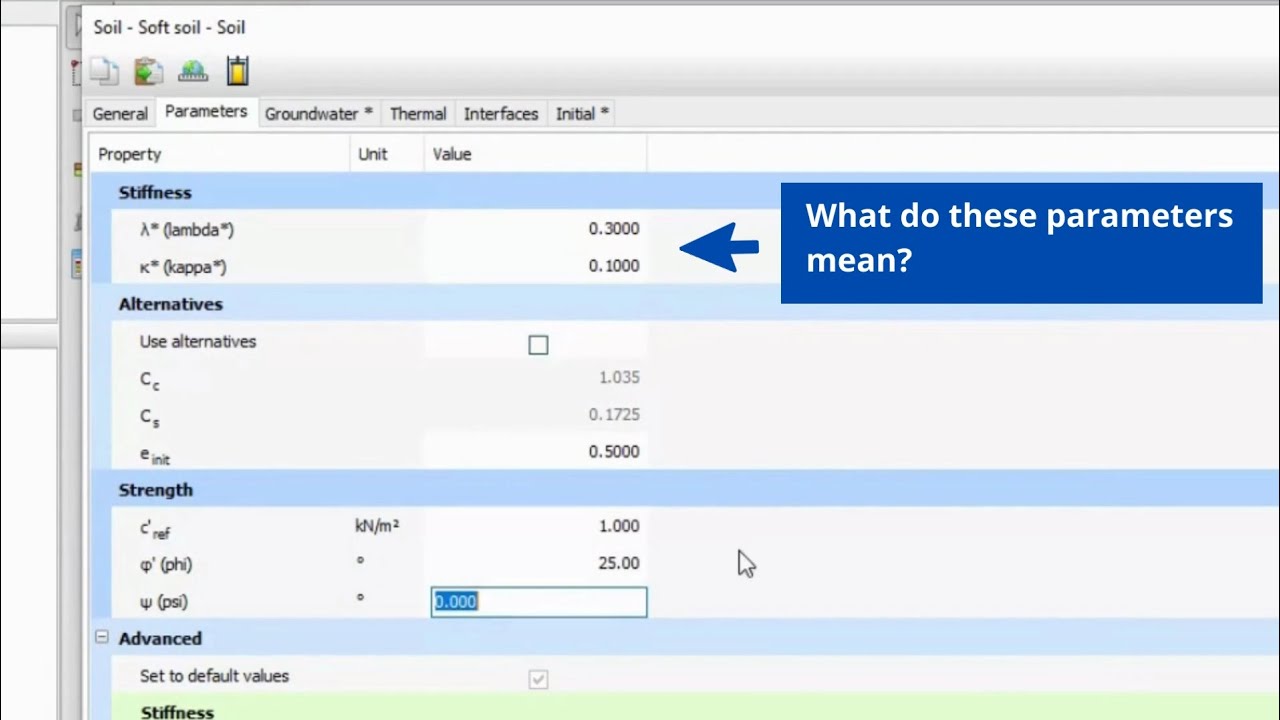The width and height of the screenshot is (1280, 720).
Task: Select the Parameters tab
Action: 206,112
